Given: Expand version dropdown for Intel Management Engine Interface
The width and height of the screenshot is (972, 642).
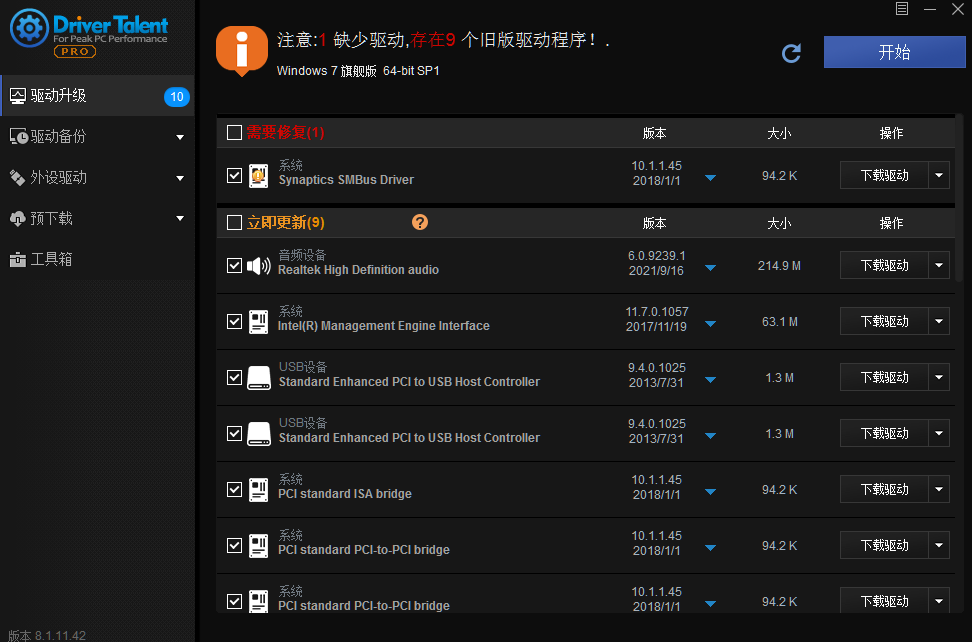Looking at the screenshot, I should coord(710,324).
